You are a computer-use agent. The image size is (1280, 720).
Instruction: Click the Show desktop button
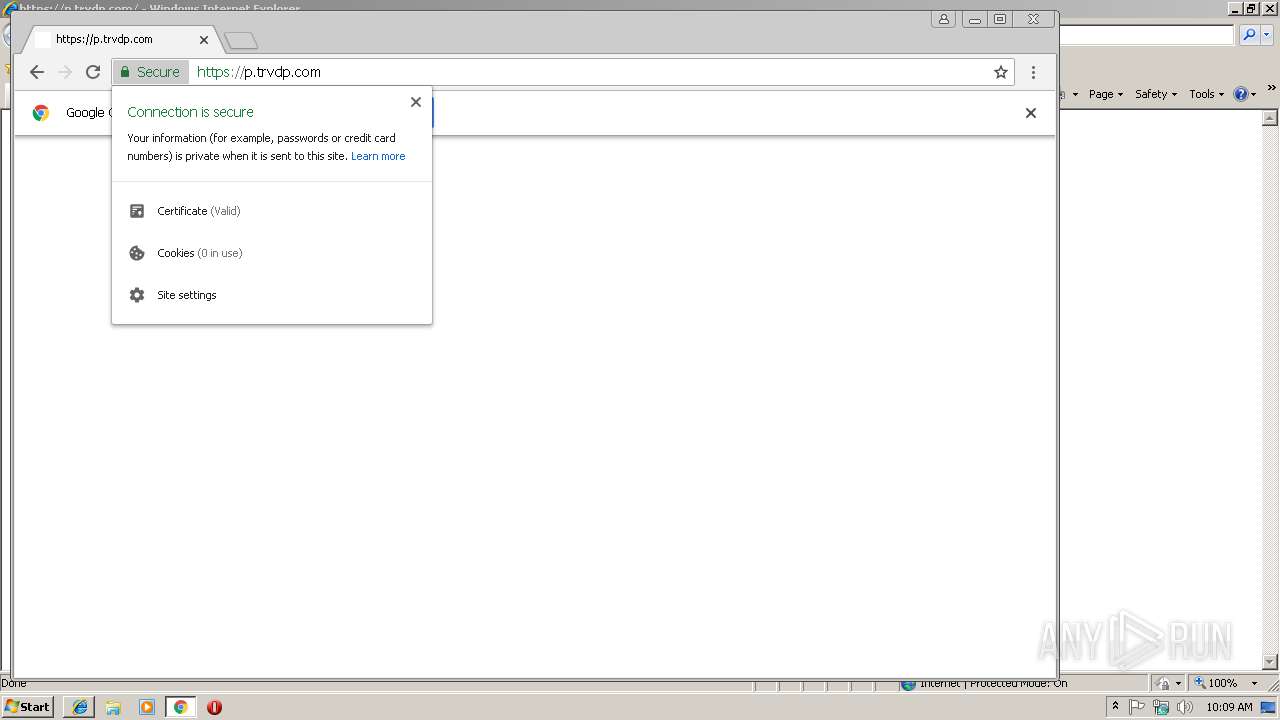click(x=1269, y=707)
